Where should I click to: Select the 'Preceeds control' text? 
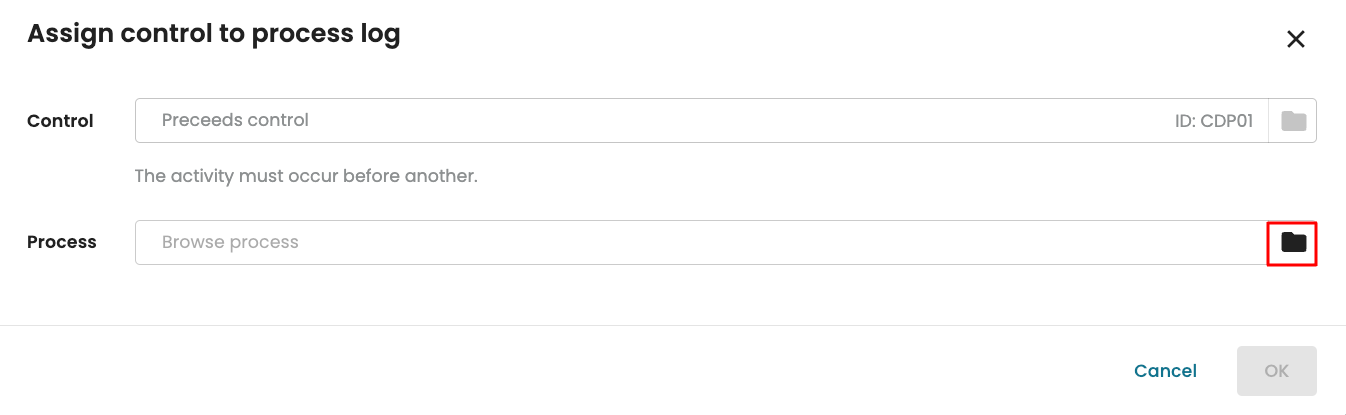tap(235, 120)
